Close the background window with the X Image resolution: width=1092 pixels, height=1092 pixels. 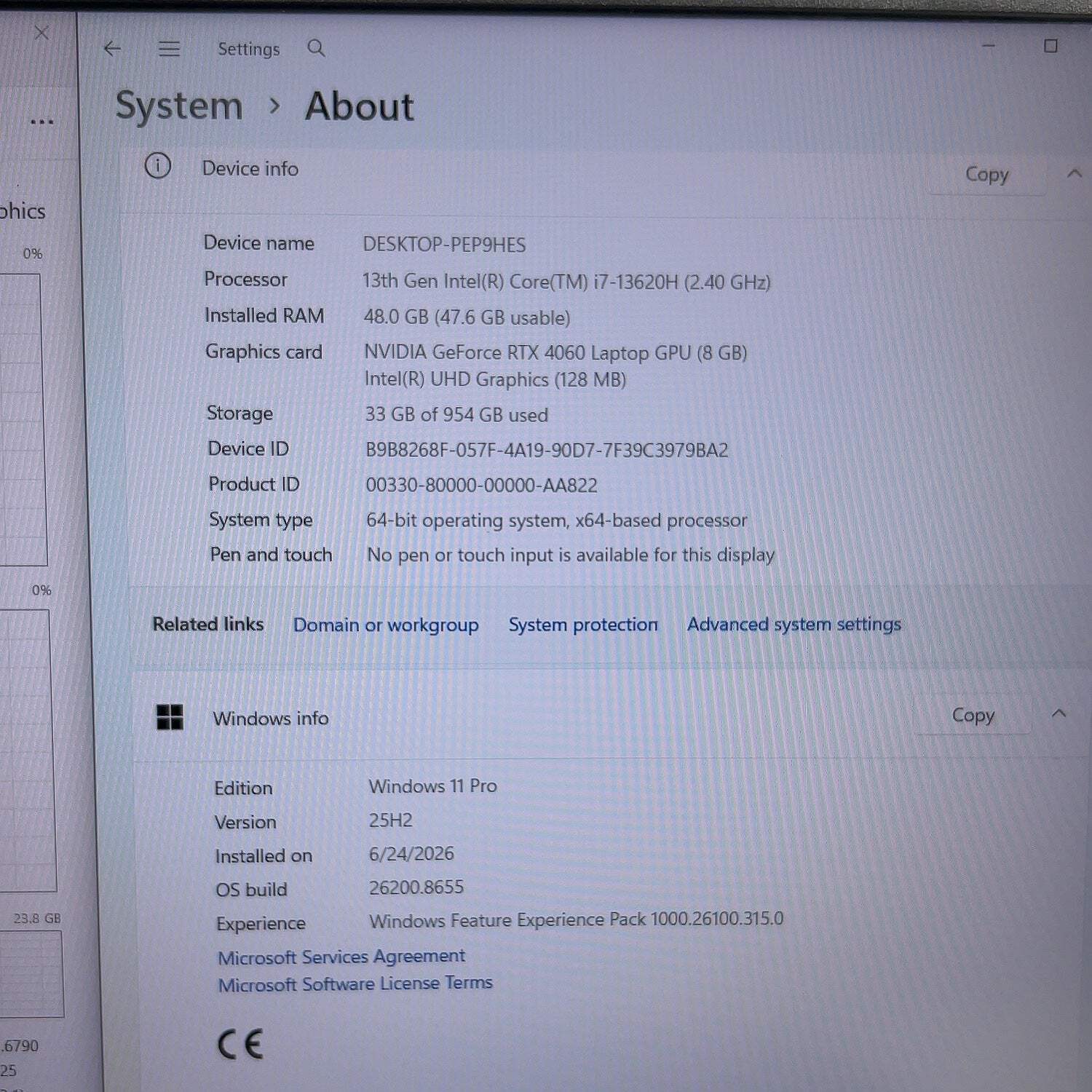coord(41,33)
